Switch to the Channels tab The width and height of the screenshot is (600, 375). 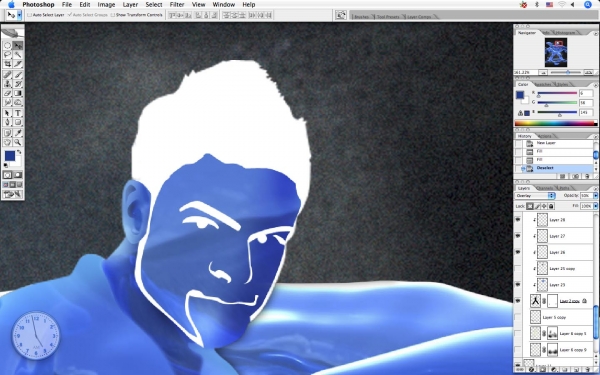tap(545, 188)
